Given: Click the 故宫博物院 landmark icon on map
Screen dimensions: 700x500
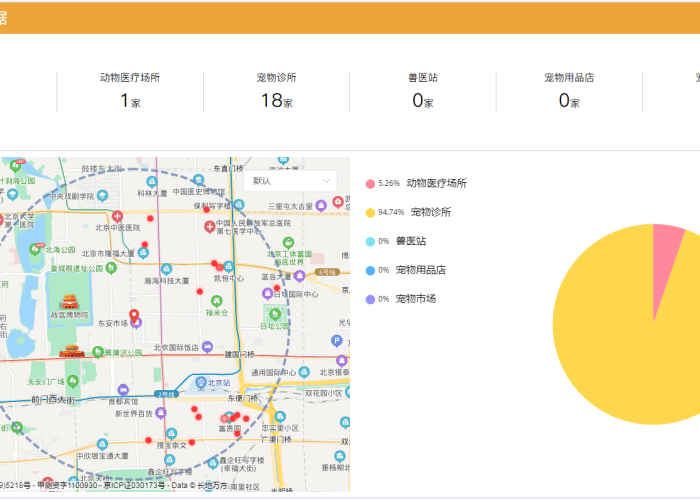Looking at the screenshot, I should (x=69, y=301).
